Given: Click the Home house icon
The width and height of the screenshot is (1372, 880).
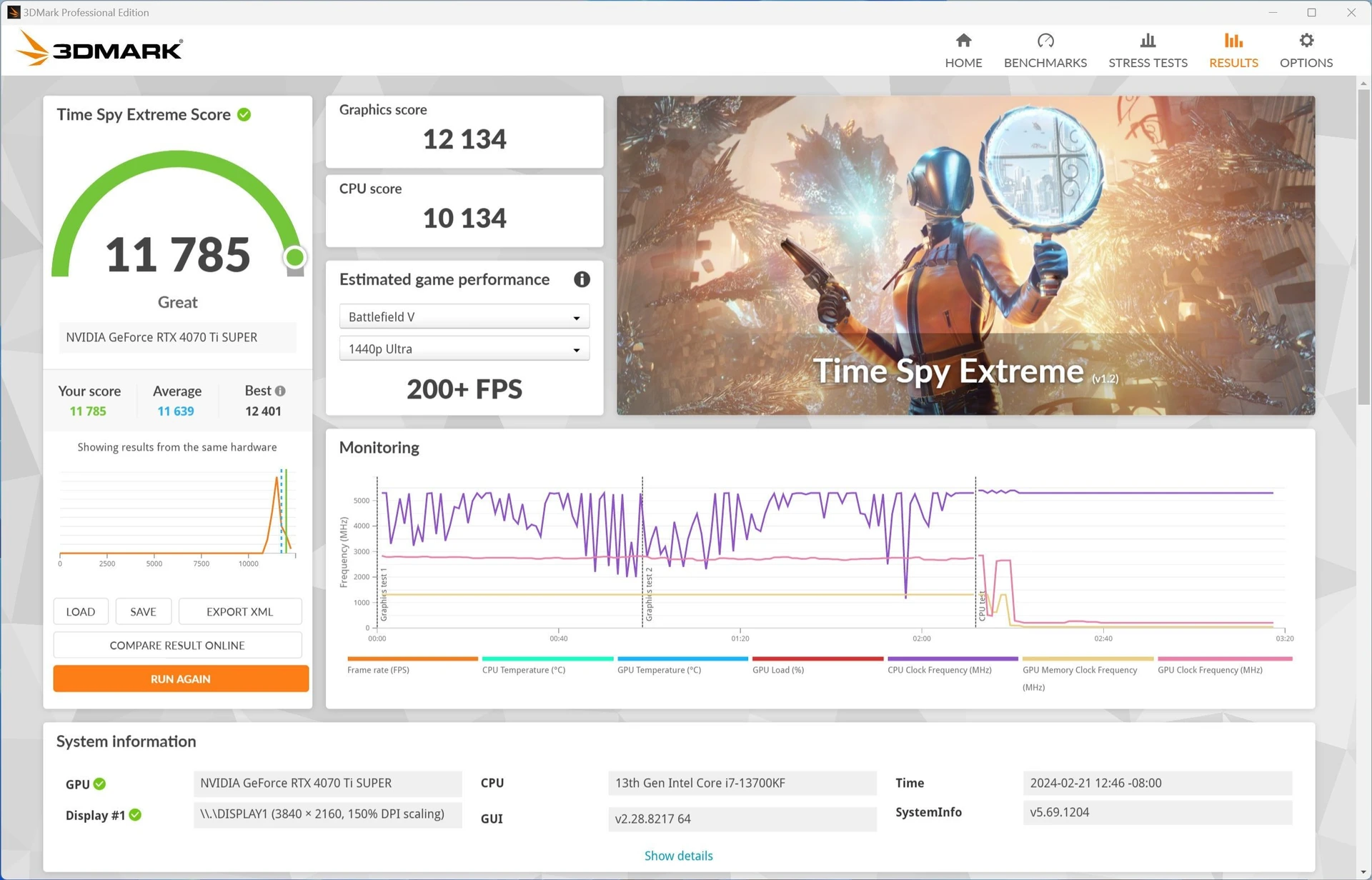Looking at the screenshot, I should pyautogui.click(x=963, y=40).
